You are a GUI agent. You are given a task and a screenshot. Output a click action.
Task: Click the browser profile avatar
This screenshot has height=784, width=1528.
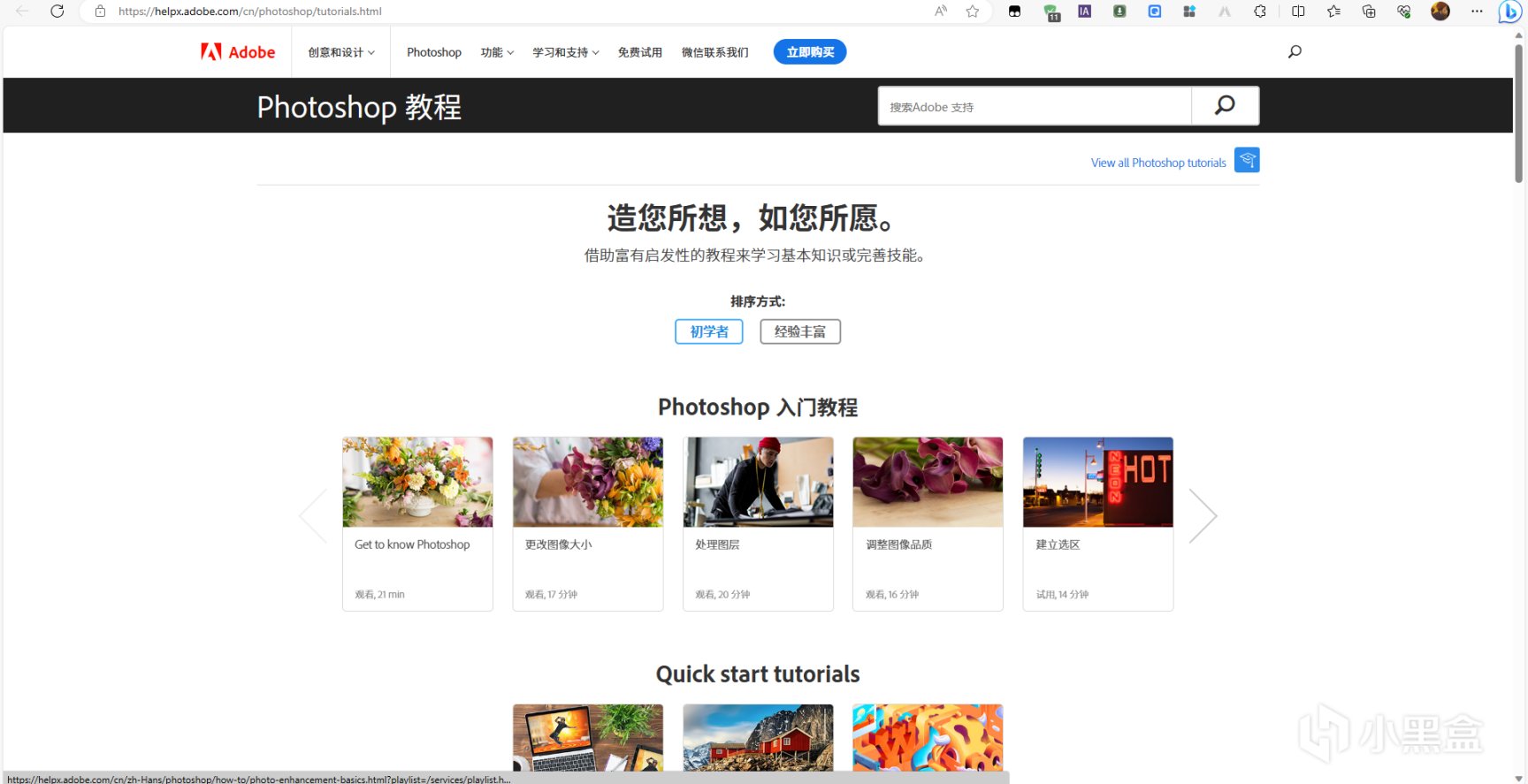tap(1440, 11)
